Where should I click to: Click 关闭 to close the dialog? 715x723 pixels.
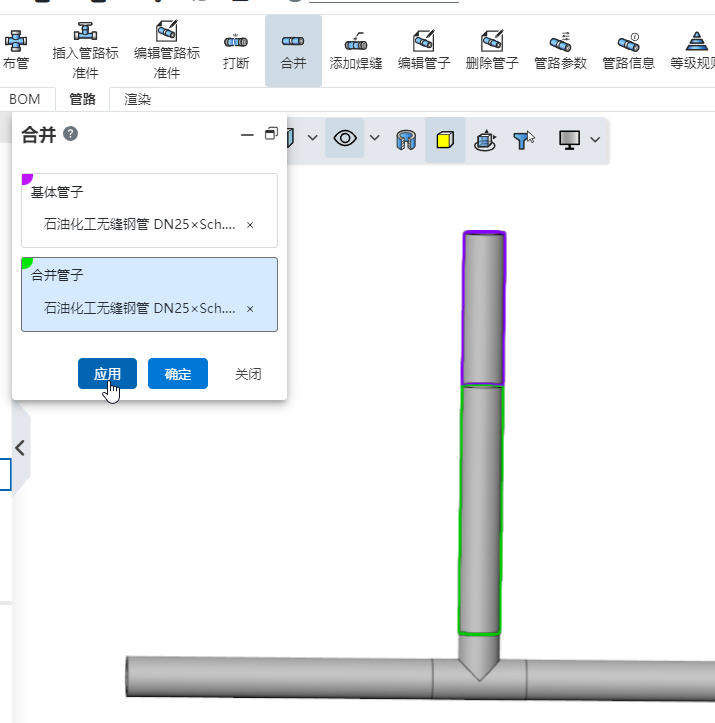click(x=248, y=374)
